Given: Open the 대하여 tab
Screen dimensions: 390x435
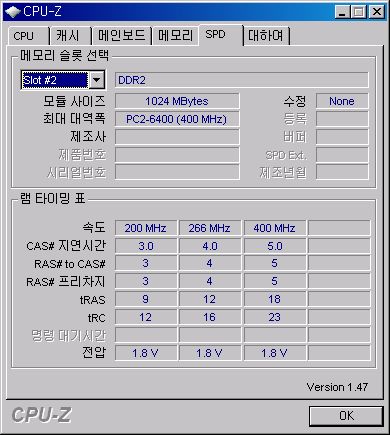Looking at the screenshot, I should (266, 36).
